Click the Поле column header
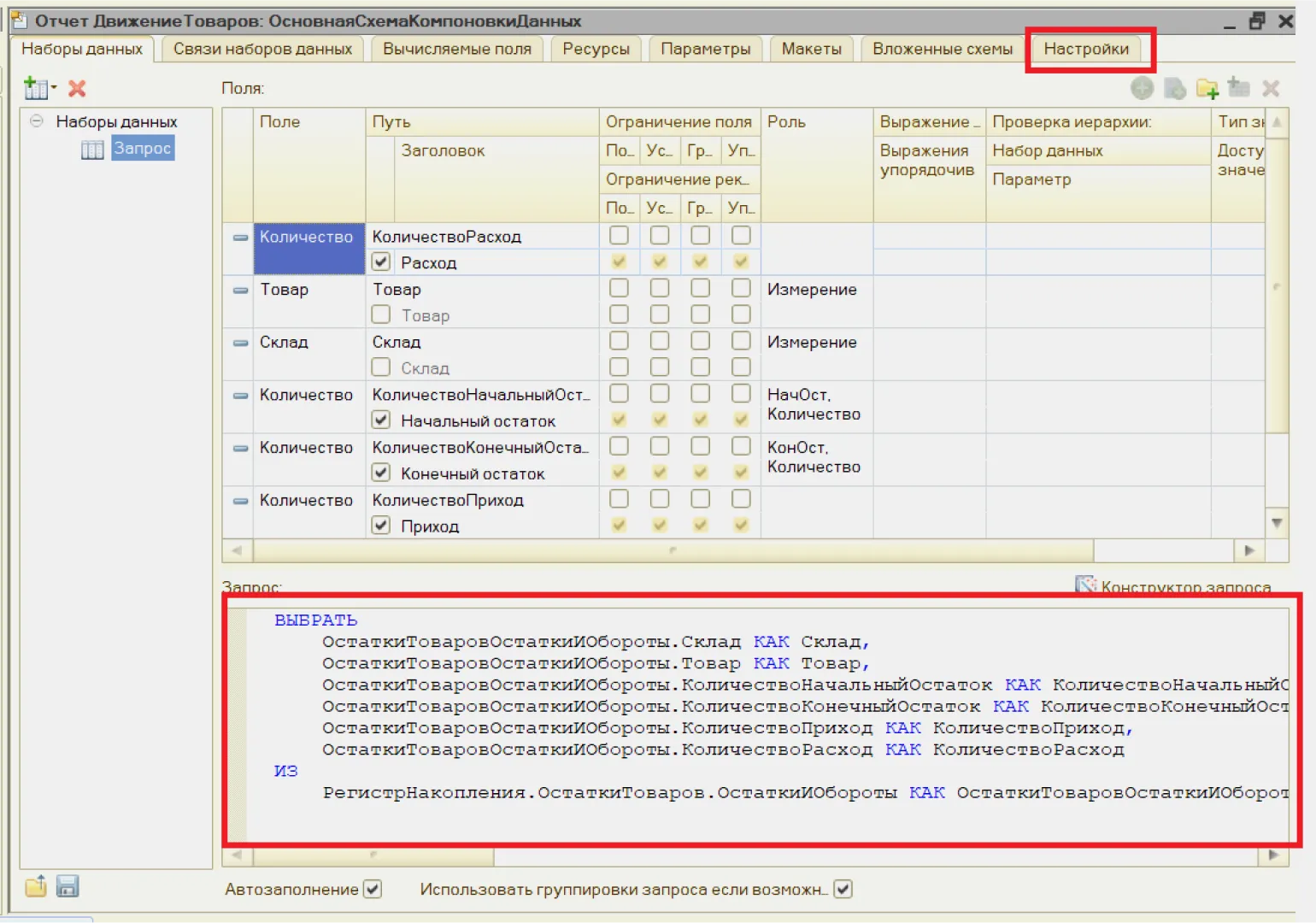The width and height of the screenshot is (1316, 923). tap(280, 122)
